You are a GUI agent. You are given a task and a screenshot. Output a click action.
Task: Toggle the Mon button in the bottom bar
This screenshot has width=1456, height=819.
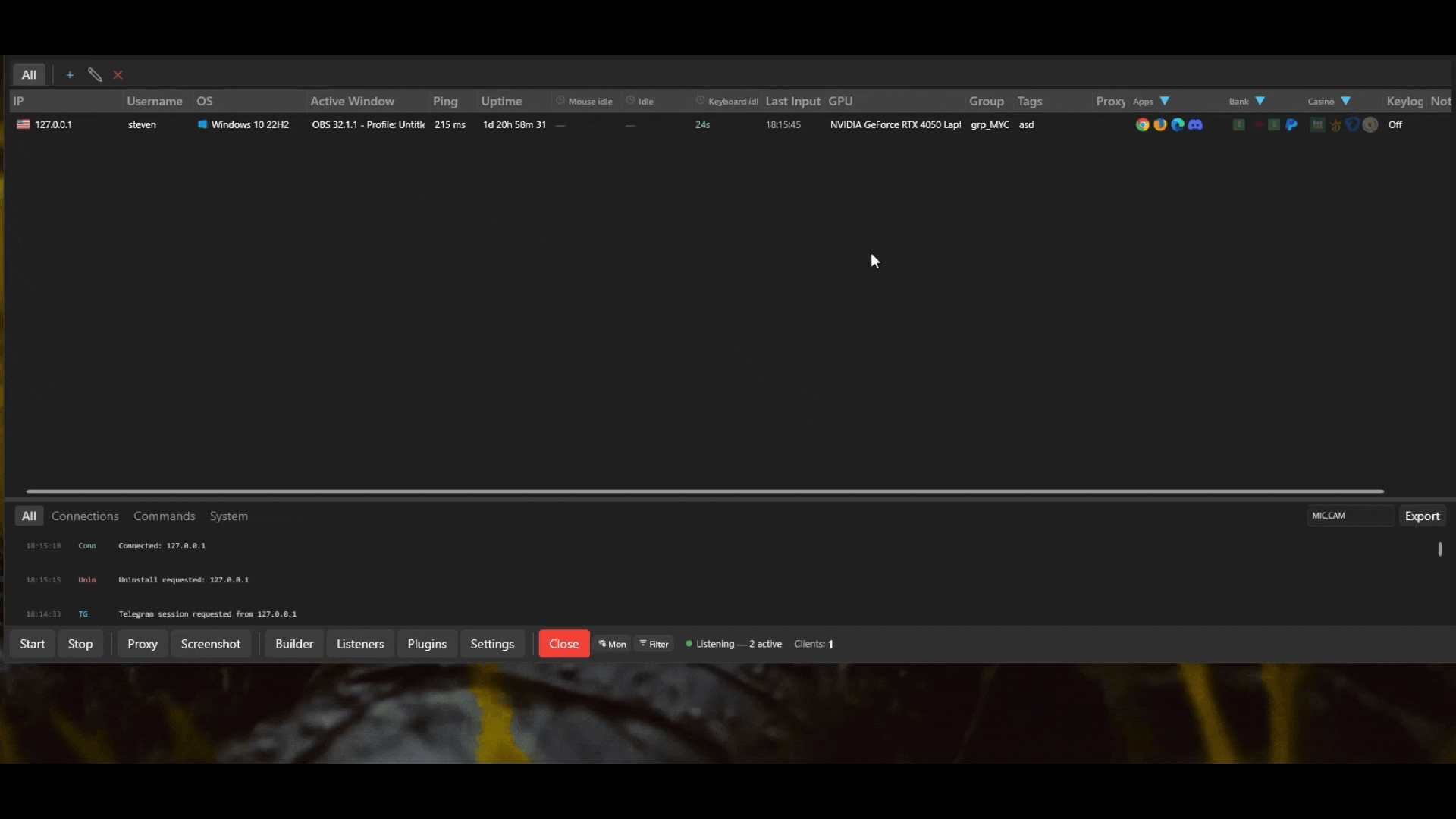click(x=612, y=644)
